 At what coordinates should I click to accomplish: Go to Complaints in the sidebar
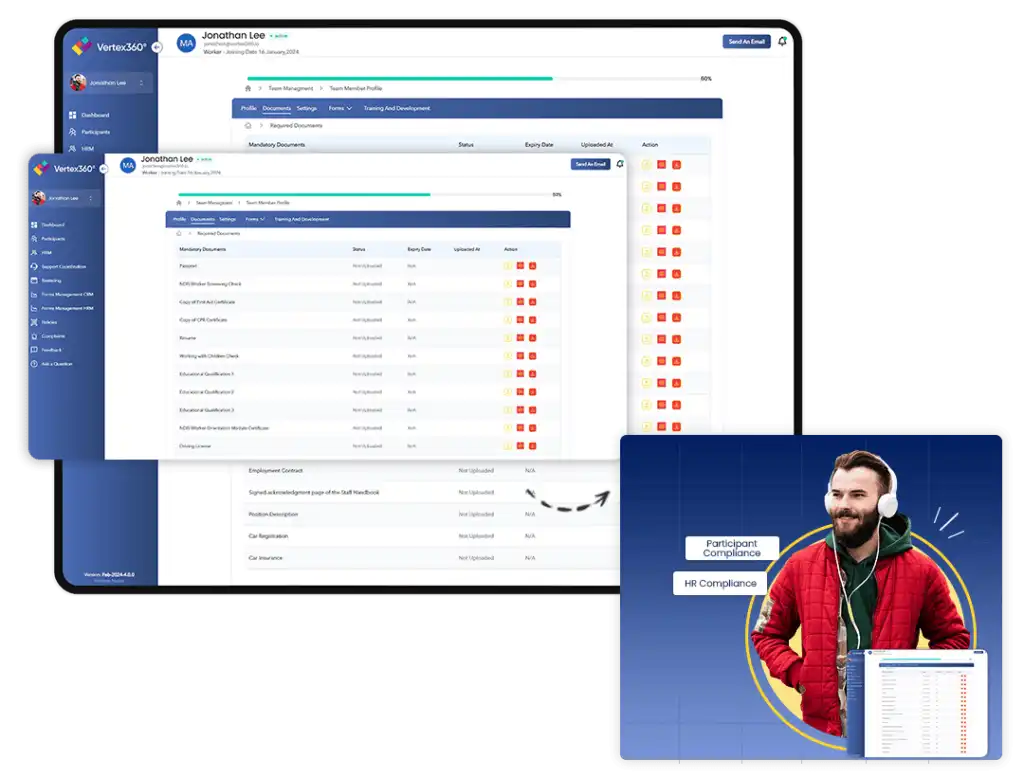click(54, 336)
